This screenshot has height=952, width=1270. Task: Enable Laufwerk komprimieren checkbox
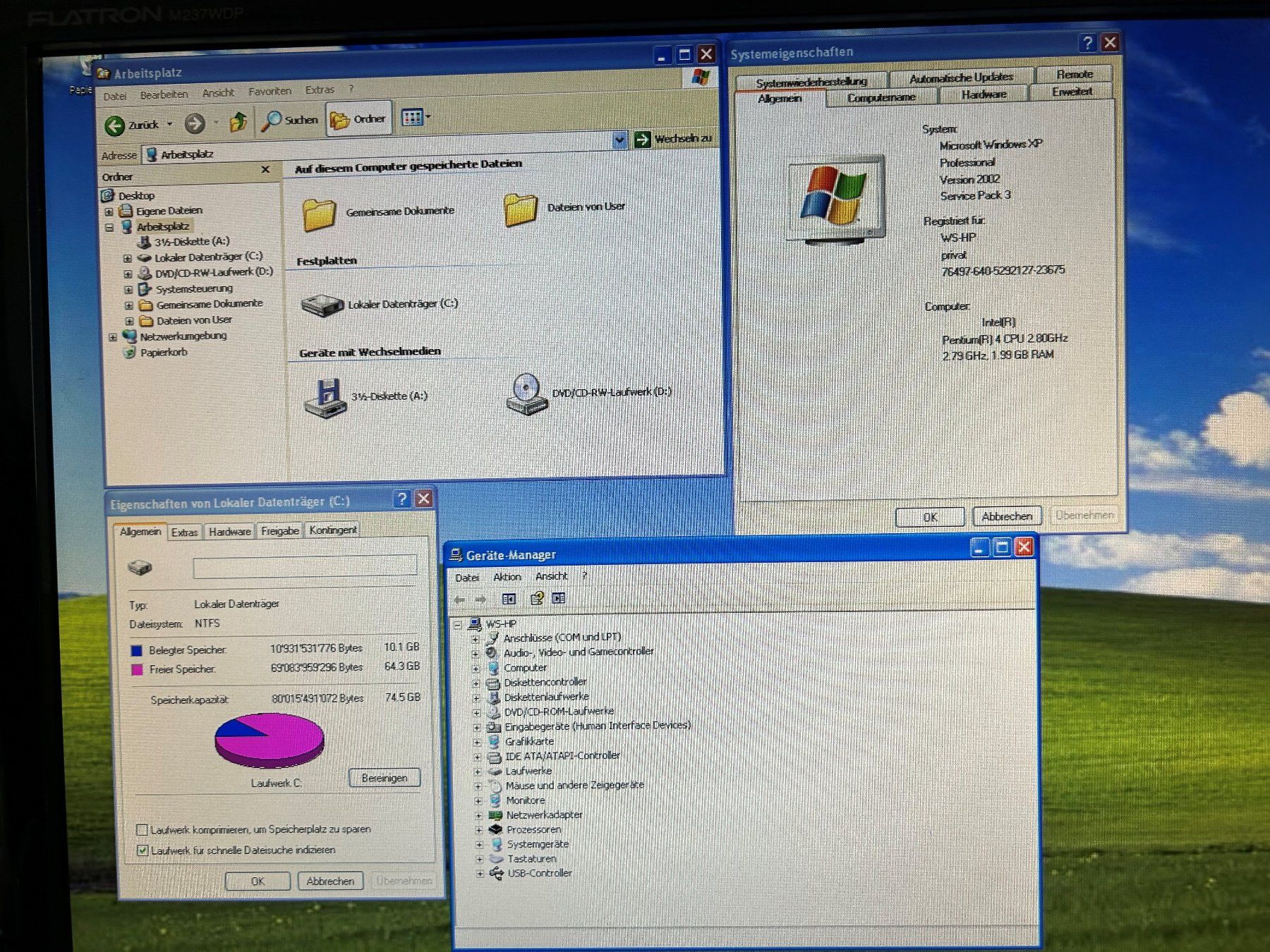tap(142, 830)
